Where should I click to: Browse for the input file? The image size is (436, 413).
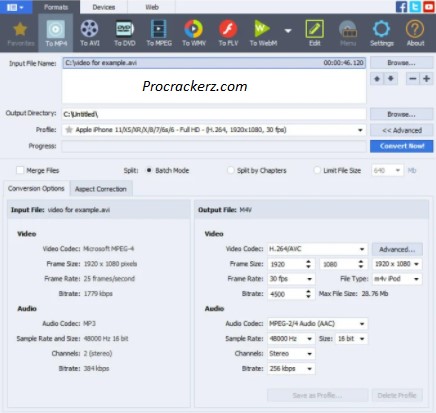401,63
